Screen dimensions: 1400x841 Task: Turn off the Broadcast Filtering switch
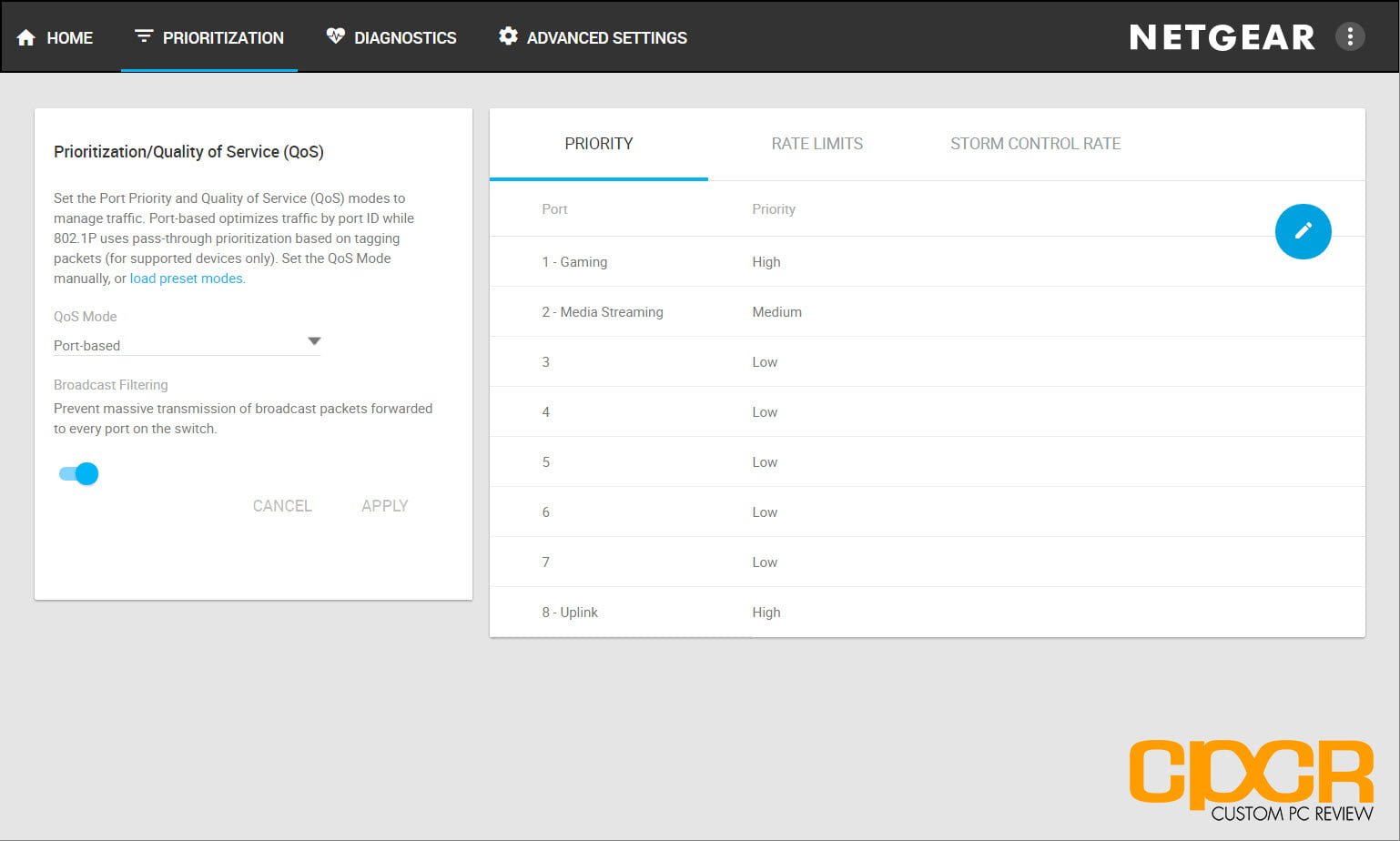(78, 473)
